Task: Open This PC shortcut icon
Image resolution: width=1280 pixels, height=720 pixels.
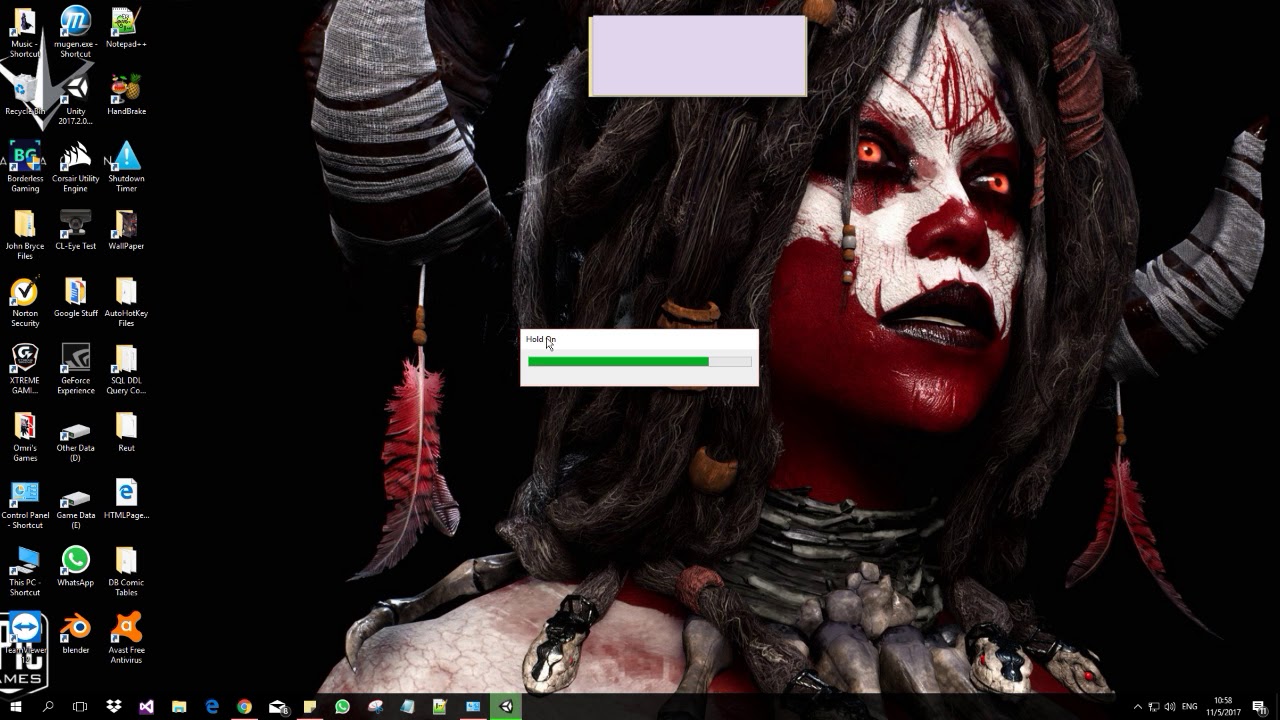Action: 25,572
